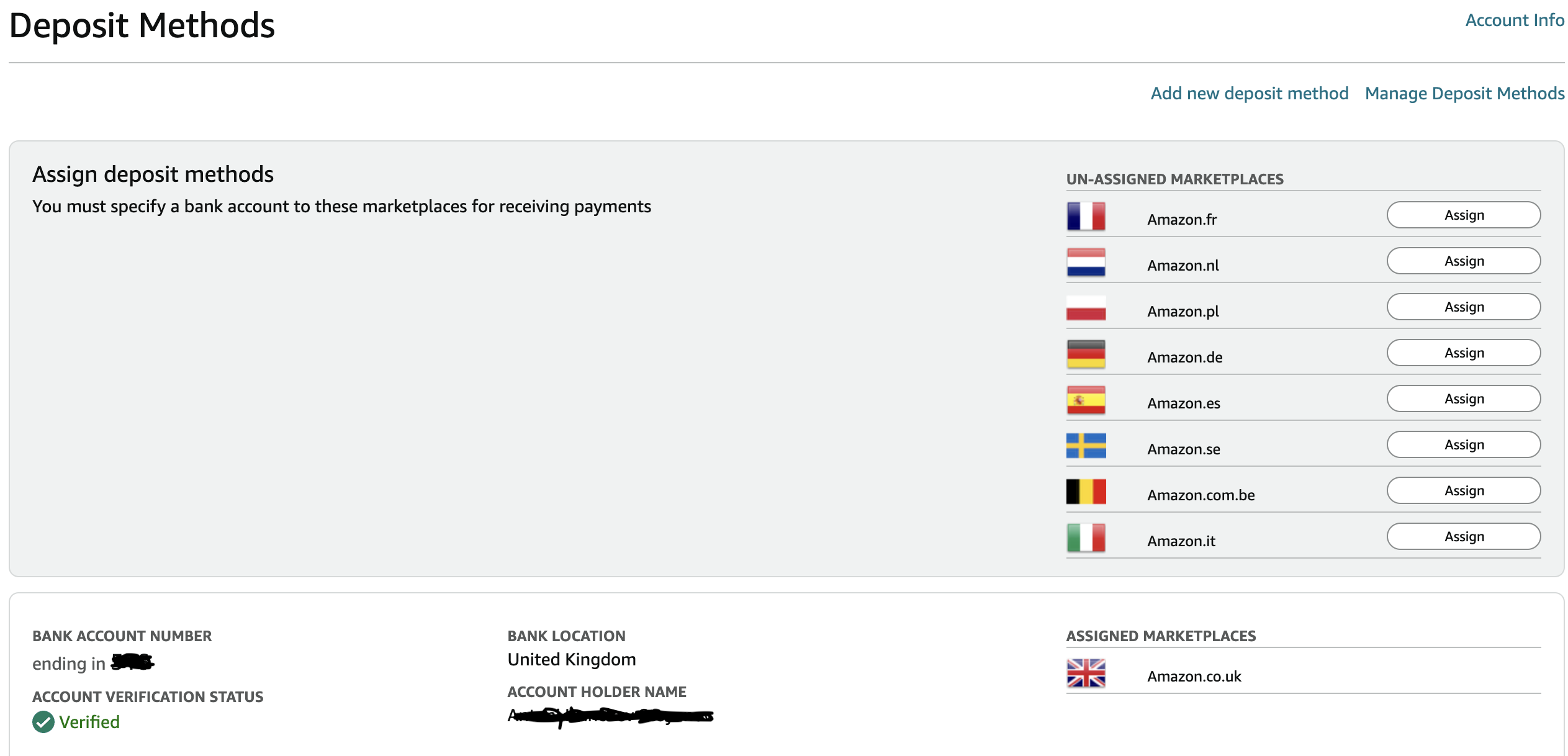The width and height of the screenshot is (1568, 756).
Task: Select the Amazon.es marketplace name
Action: [x=1184, y=403]
